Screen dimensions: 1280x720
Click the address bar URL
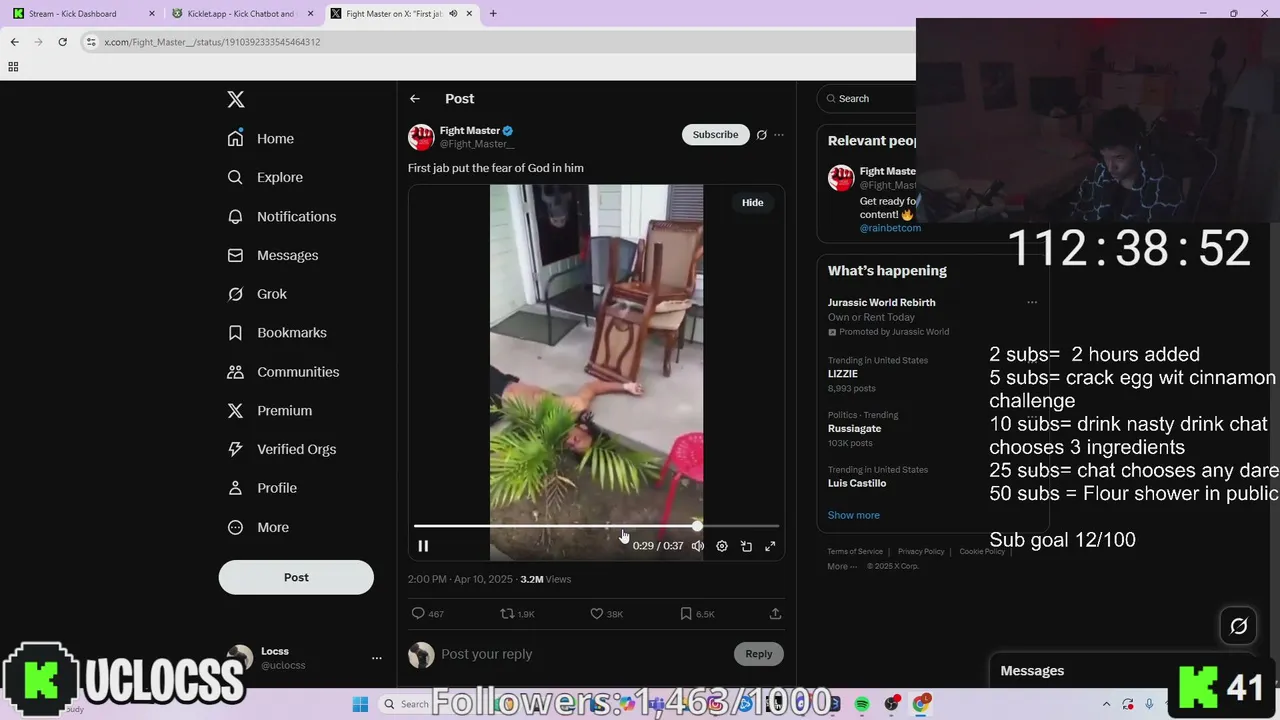tap(212, 42)
